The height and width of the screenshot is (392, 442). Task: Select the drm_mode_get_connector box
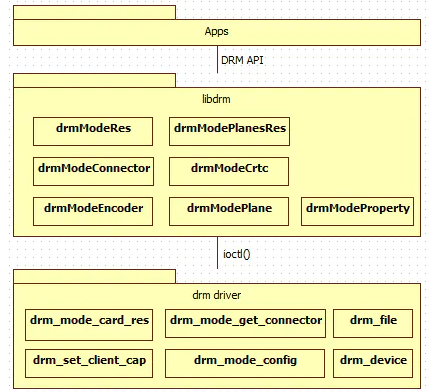tap(245, 323)
